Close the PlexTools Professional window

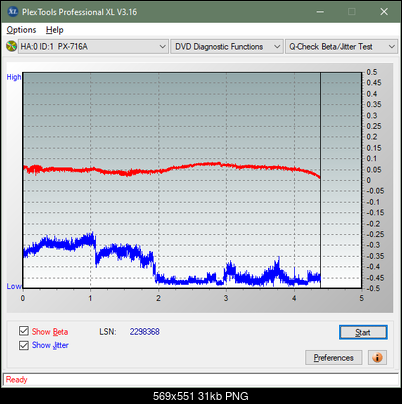pos(384,12)
